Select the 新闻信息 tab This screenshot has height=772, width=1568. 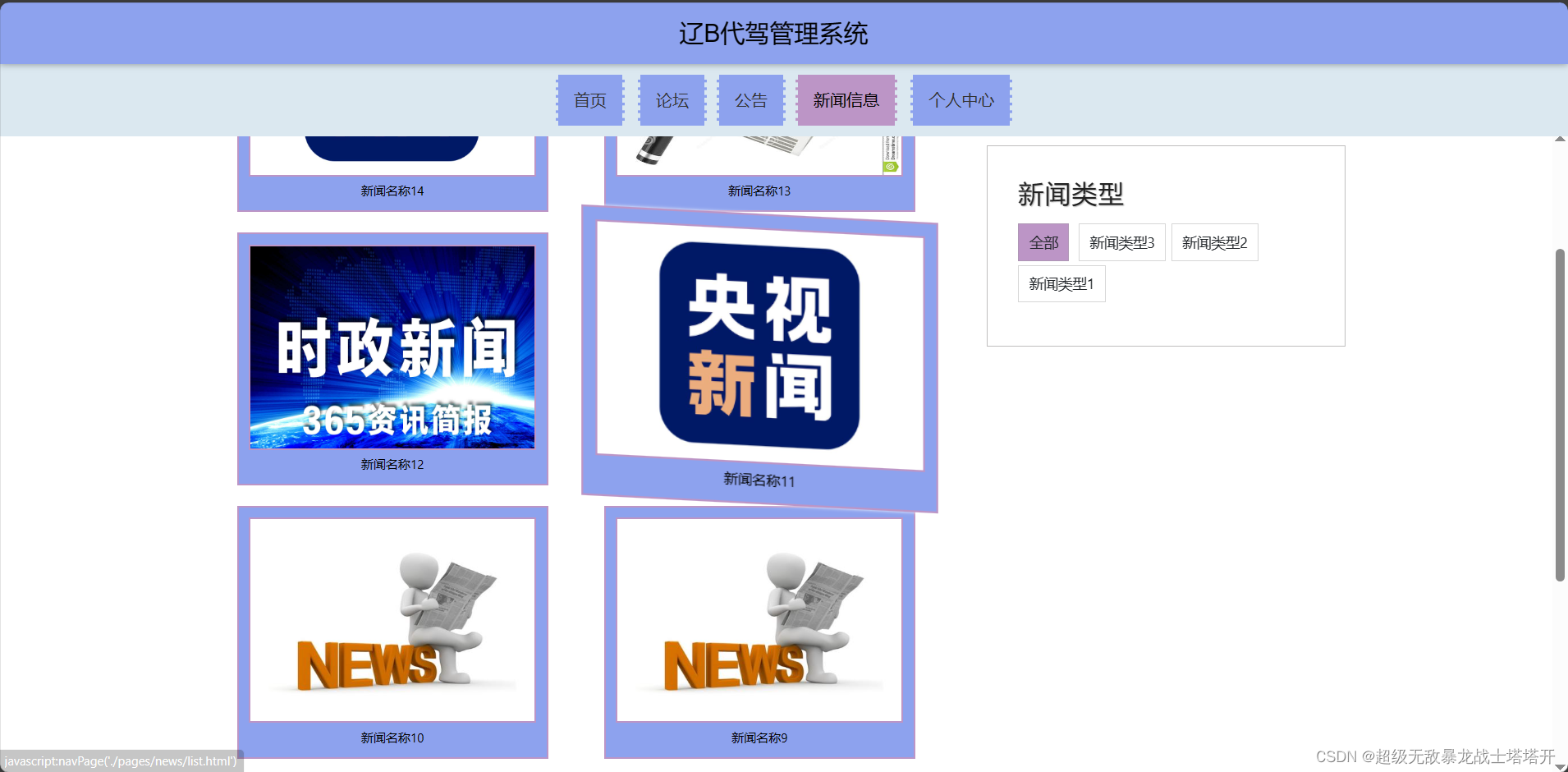coord(846,100)
